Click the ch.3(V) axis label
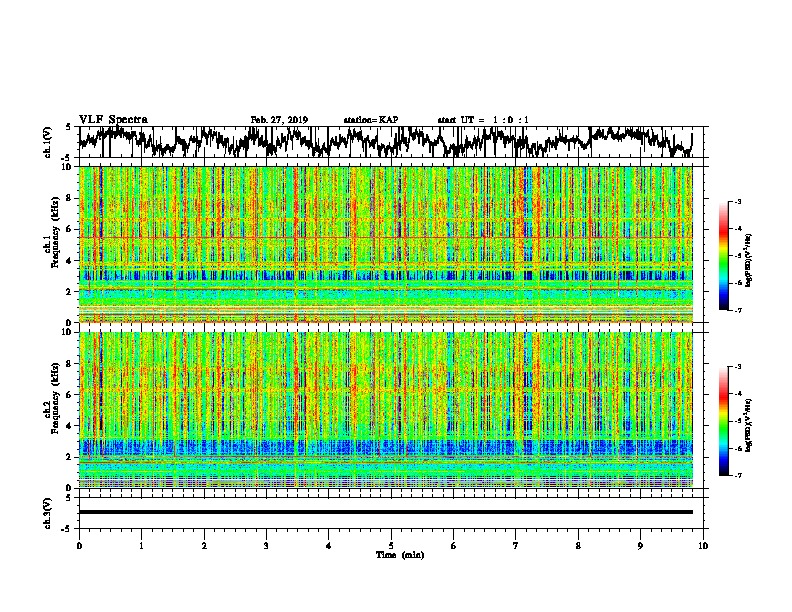This screenshot has height=612, width=792. point(48,513)
